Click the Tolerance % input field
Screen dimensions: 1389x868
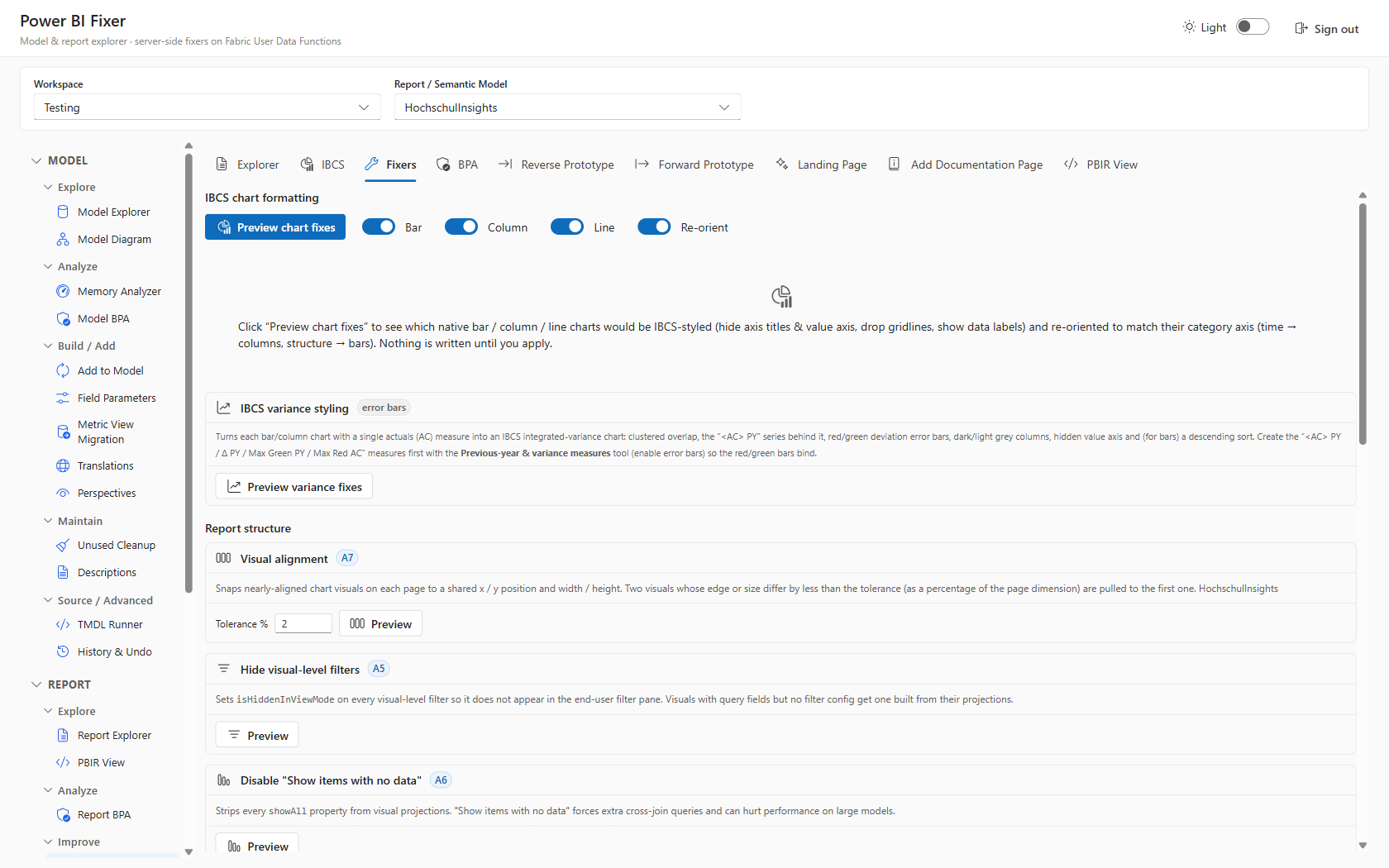[303, 623]
